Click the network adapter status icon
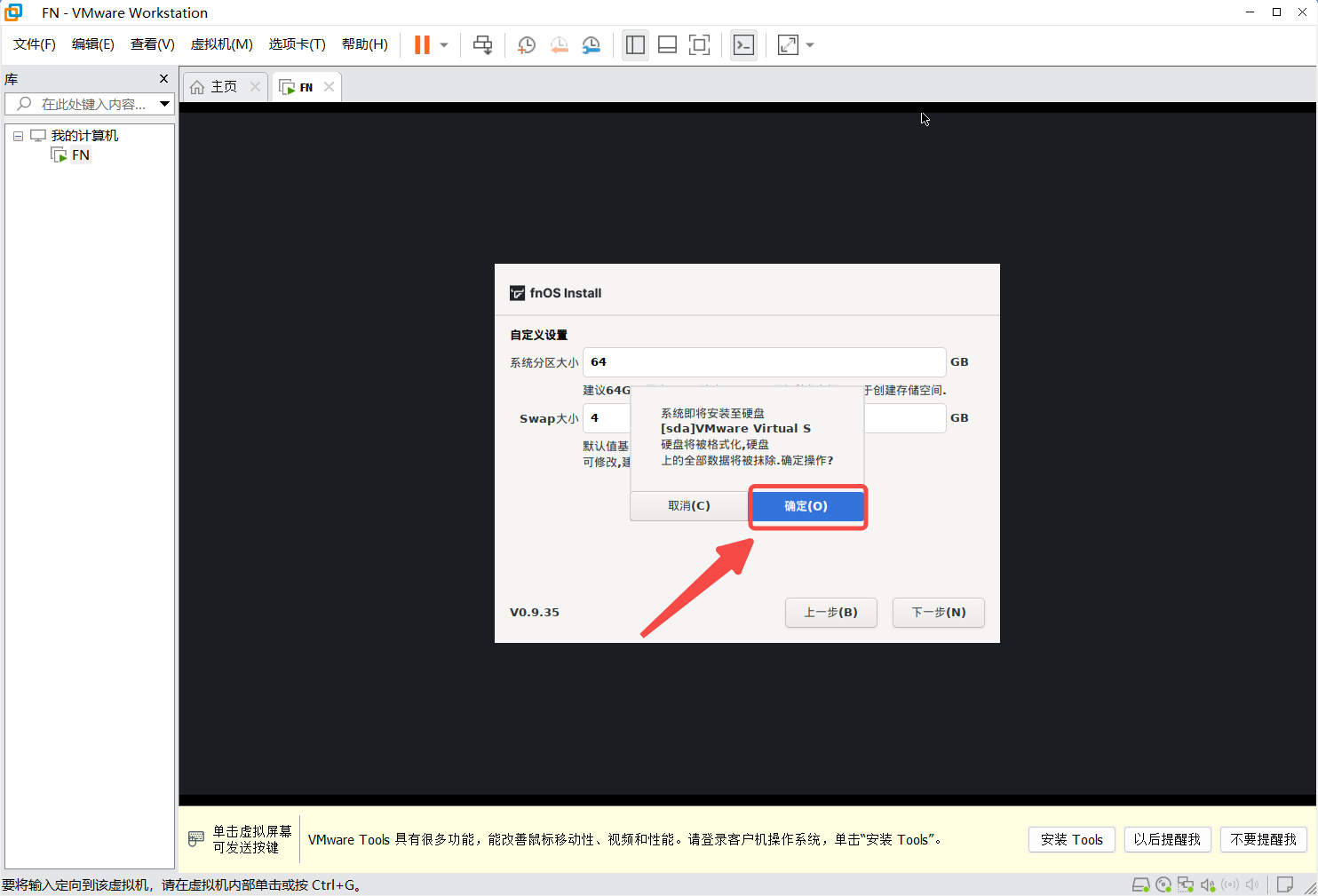The width and height of the screenshot is (1318, 896). coord(1186,884)
